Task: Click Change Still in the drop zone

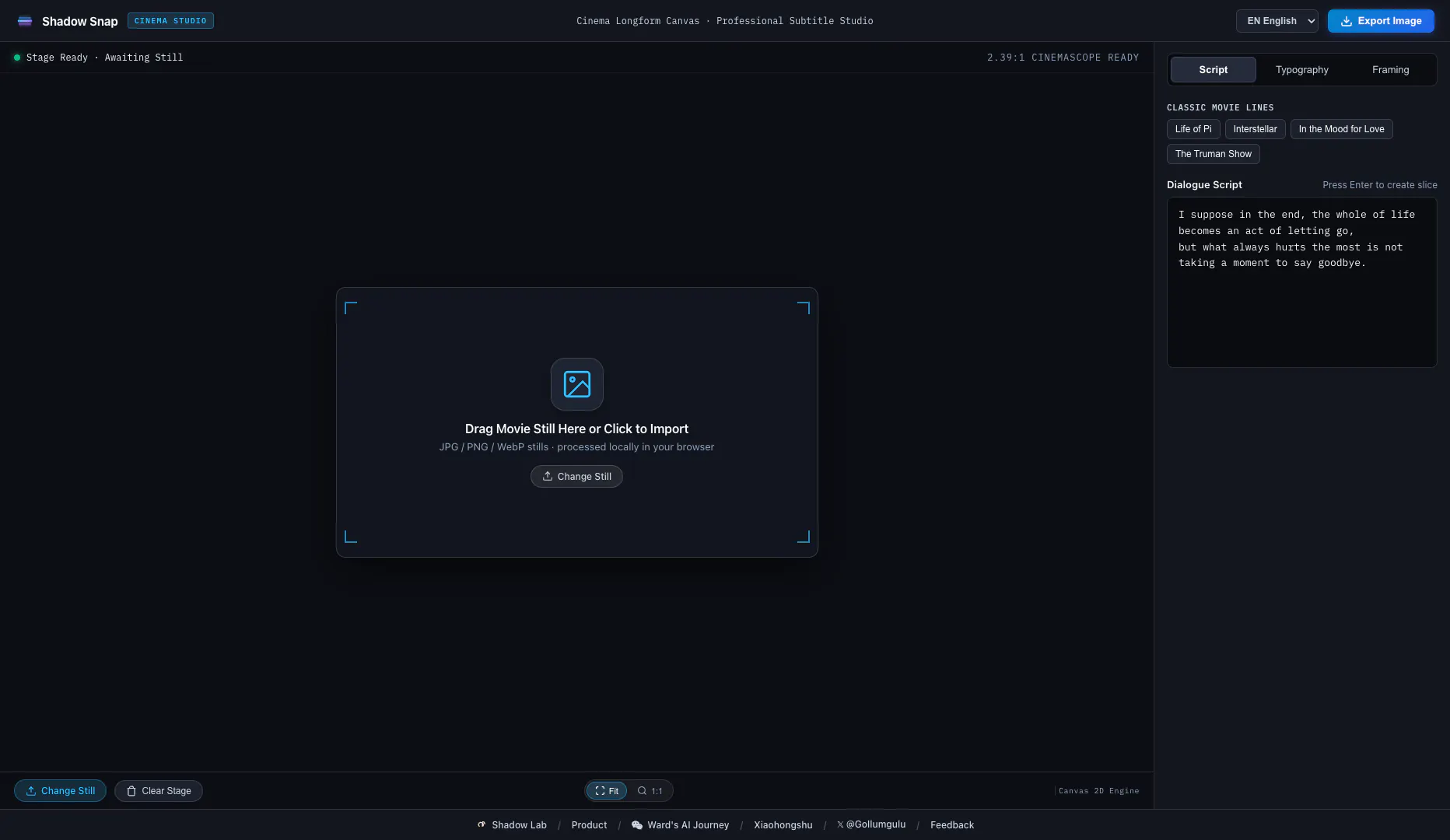Action: tap(576, 477)
